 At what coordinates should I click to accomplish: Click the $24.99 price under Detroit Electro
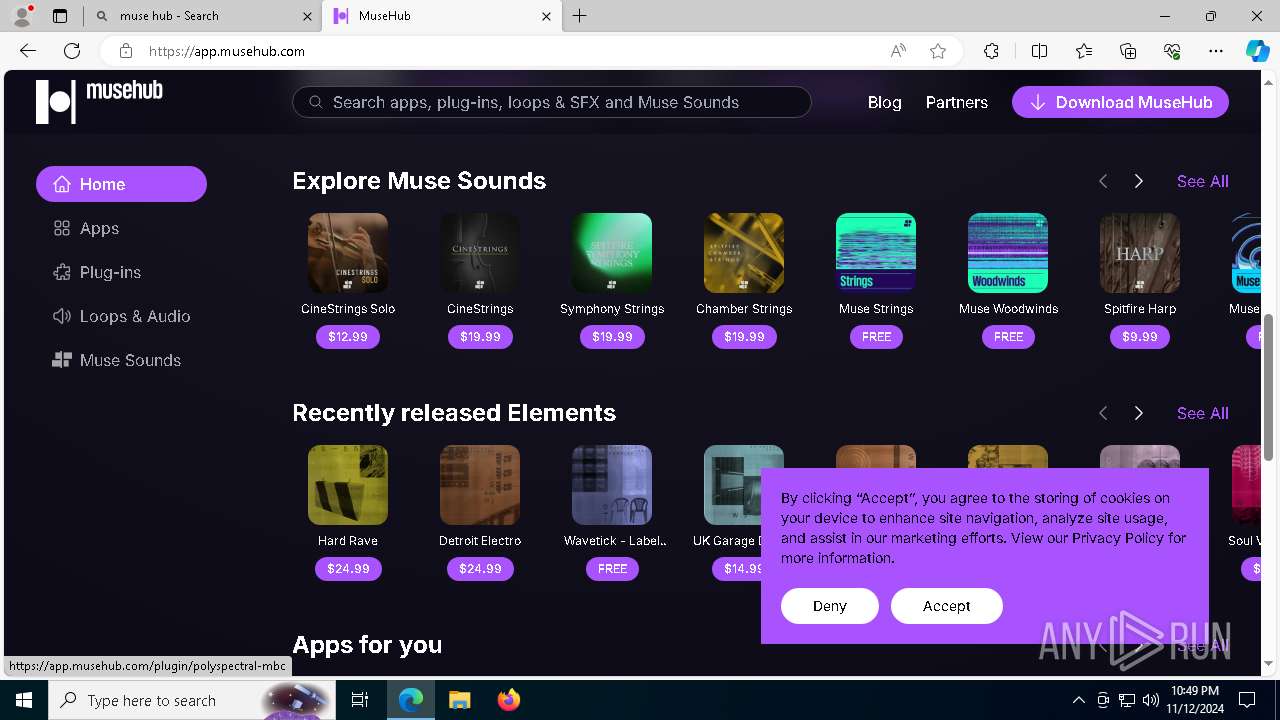[480, 569]
